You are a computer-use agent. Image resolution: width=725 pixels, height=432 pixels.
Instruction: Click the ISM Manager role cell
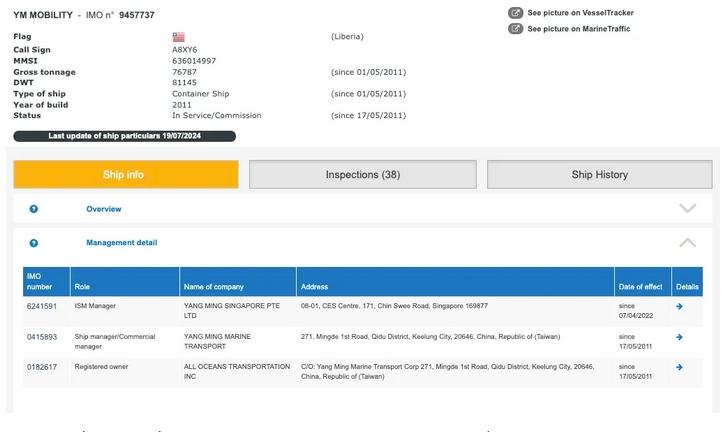pyautogui.click(x=95, y=306)
